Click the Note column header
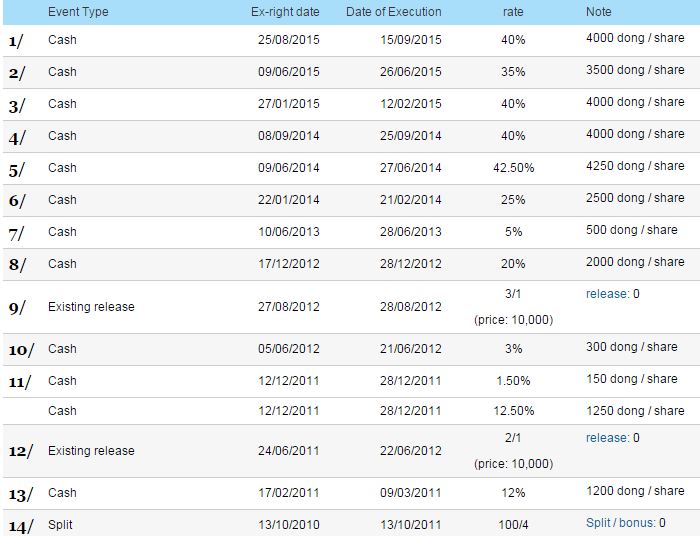The image size is (700, 536). click(x=599, y=12)
